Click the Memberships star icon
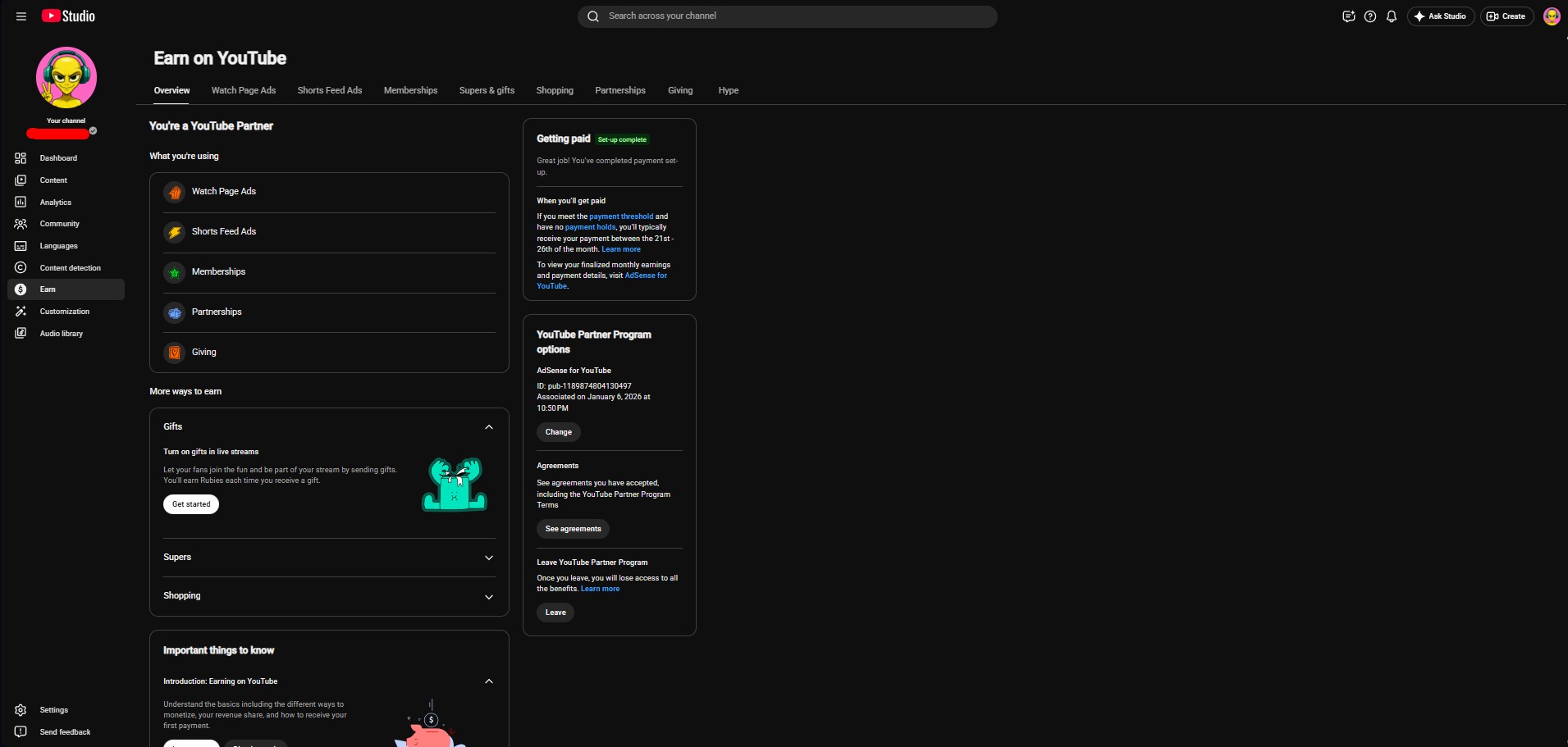Viewport: 1568px width, 747px height. coord(175,273)
